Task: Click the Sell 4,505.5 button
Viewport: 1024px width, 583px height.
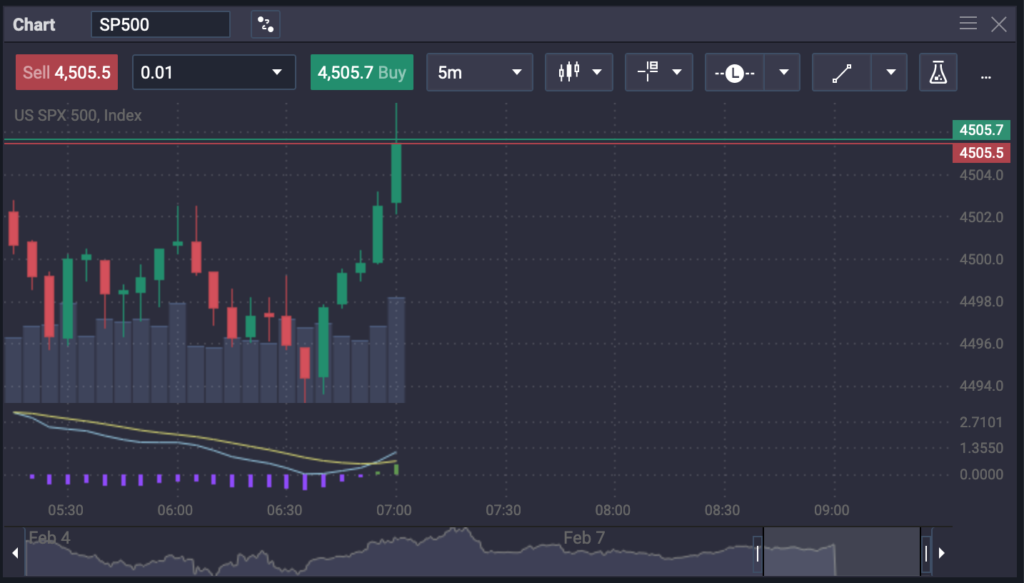Action: coord(66,71)
